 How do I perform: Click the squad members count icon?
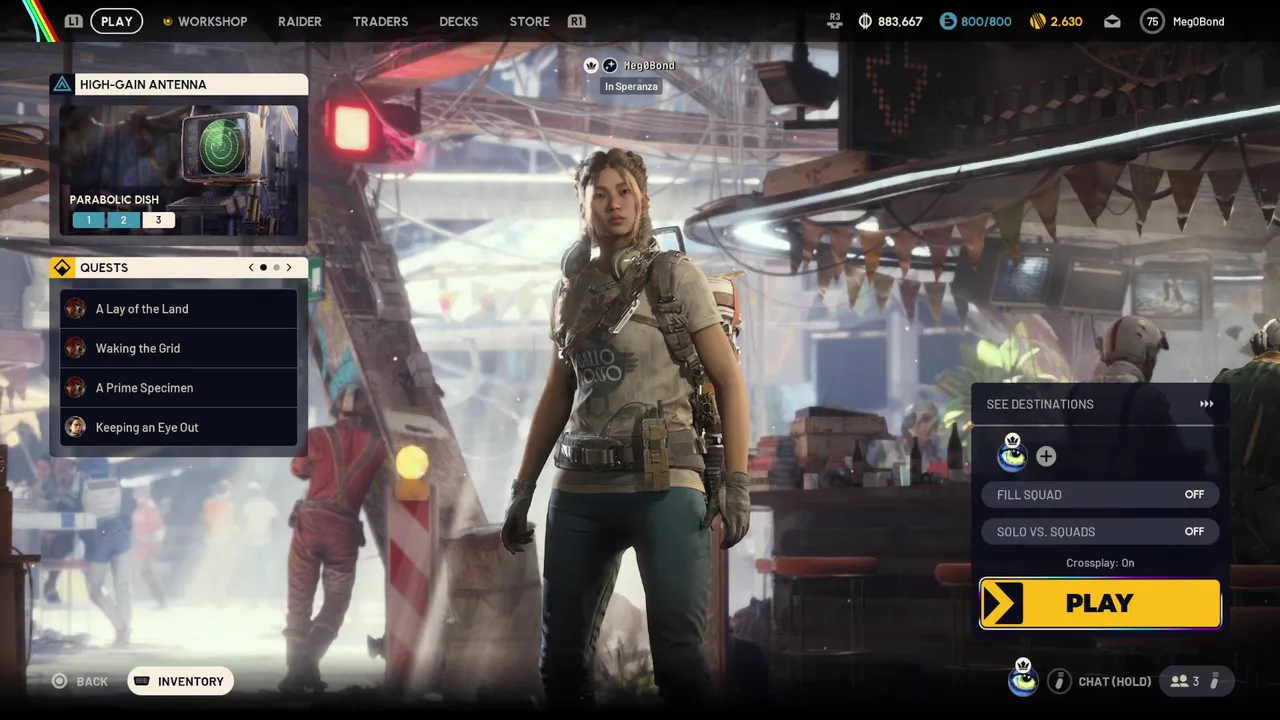(1179, 681)
